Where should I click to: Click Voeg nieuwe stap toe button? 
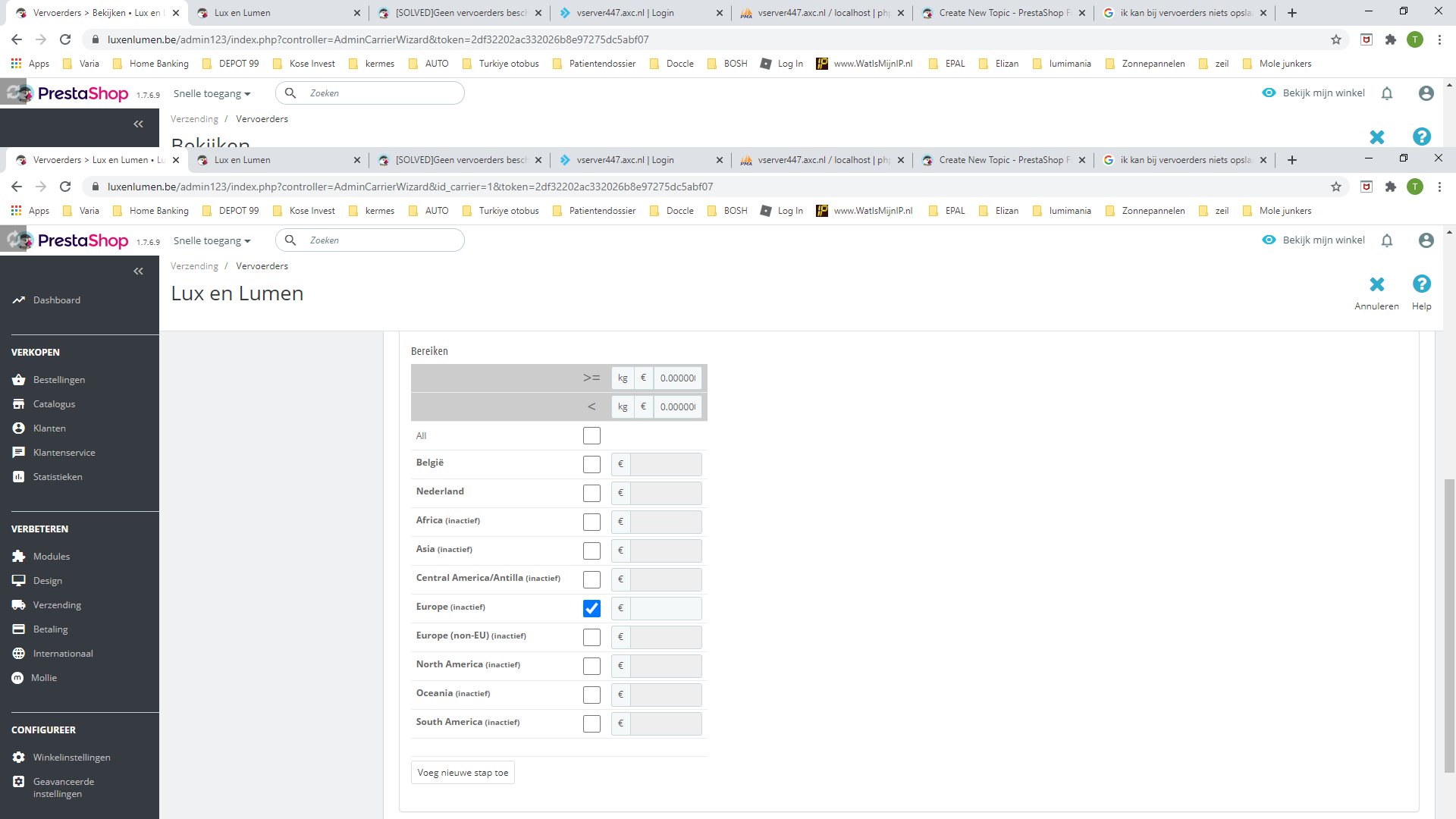(463, 773)
